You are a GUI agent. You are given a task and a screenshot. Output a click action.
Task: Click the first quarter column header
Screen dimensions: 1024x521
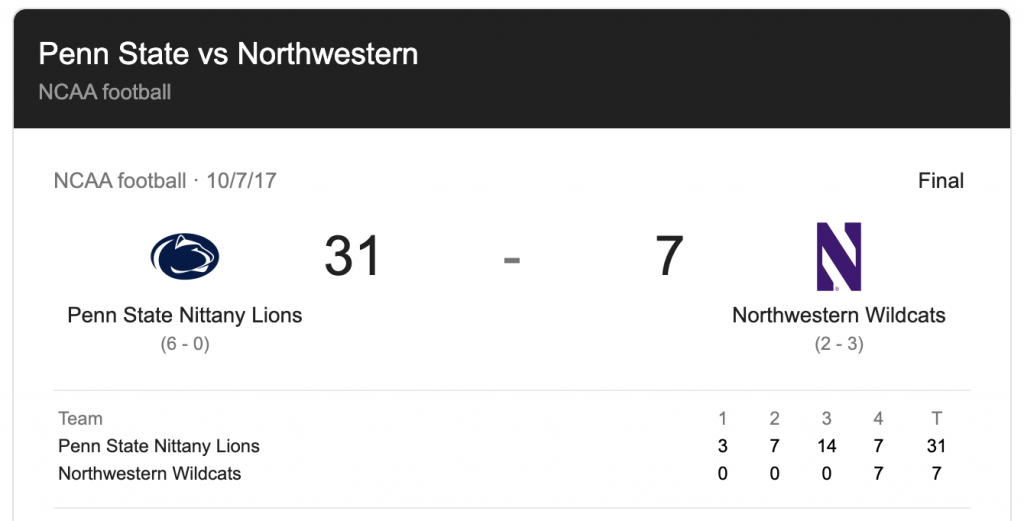722,418
